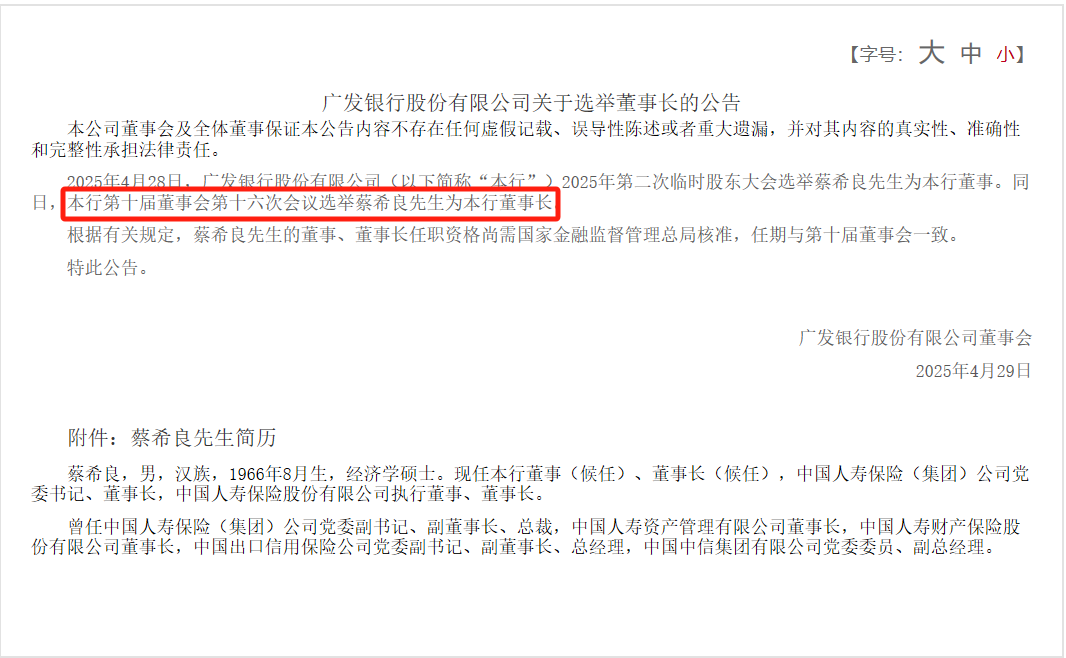The image size is (1066, 658).
Task: Click the text 中国出口信用保险公司
Action: (282, 547)
